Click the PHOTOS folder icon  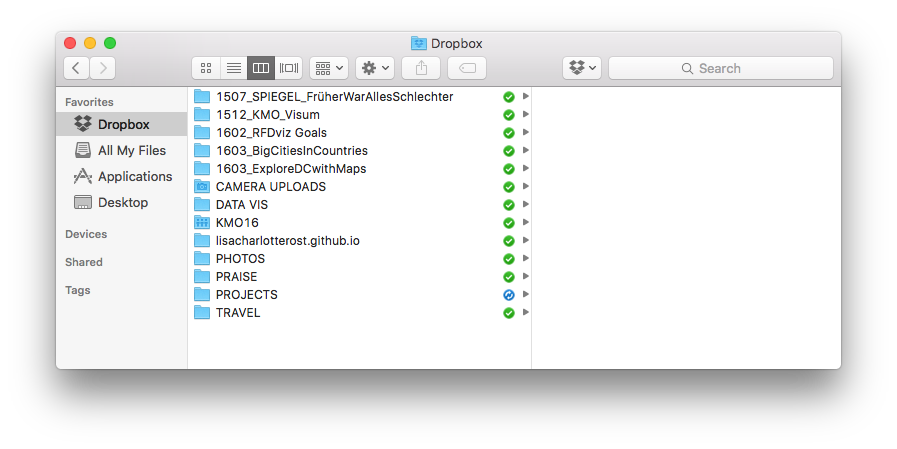click(202, 259)
